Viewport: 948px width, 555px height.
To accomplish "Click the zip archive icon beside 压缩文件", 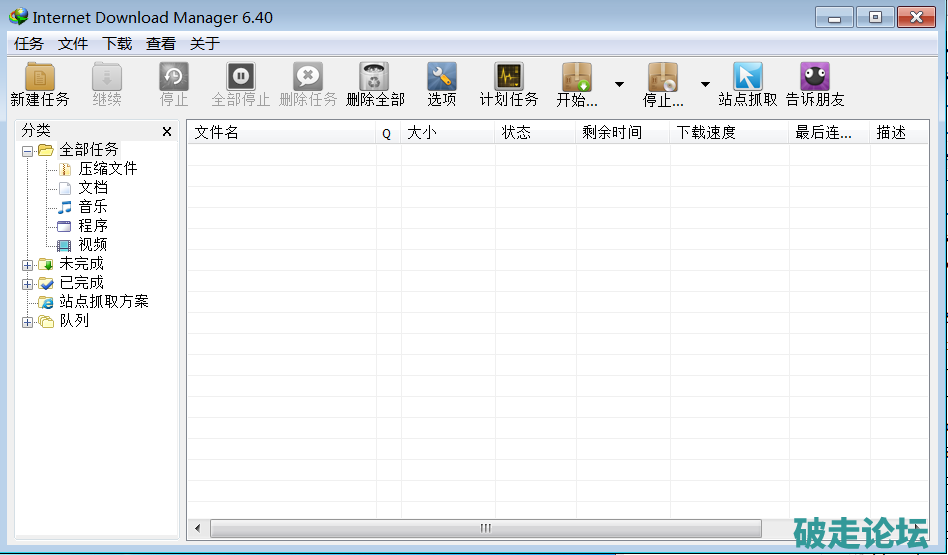I will tap(65, 169).
